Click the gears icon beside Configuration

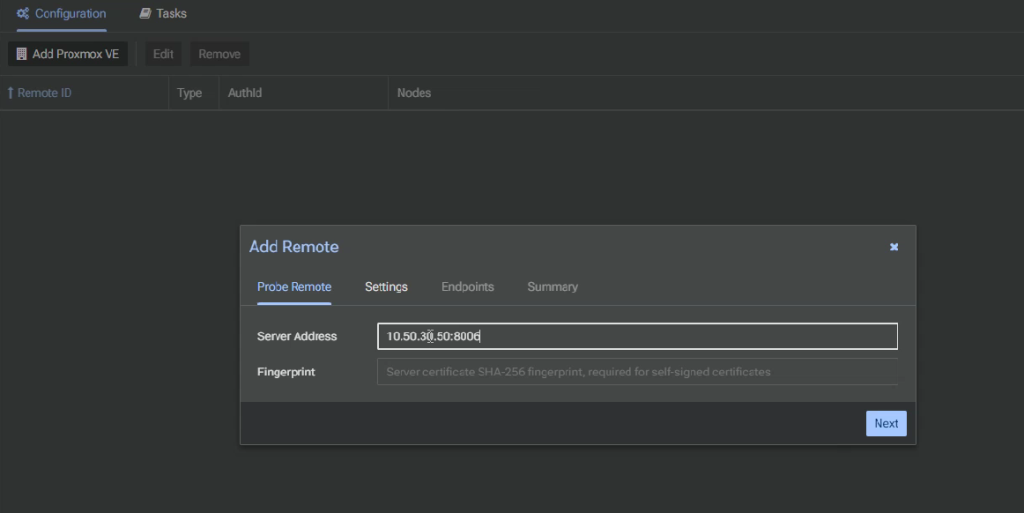click(23, 14)
